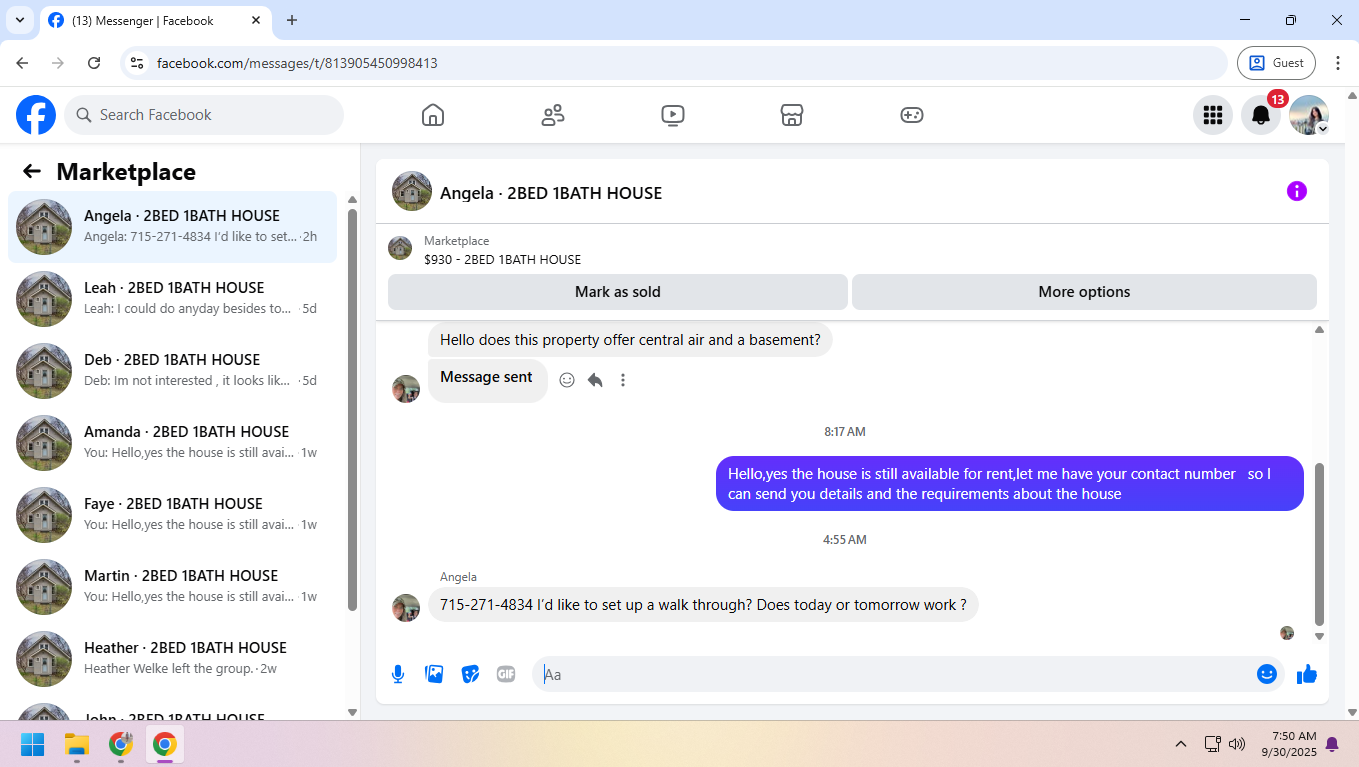Click the voice clip microphone icon
Image resolution: width=1359 pixels, height=767 pixels.
398,674
